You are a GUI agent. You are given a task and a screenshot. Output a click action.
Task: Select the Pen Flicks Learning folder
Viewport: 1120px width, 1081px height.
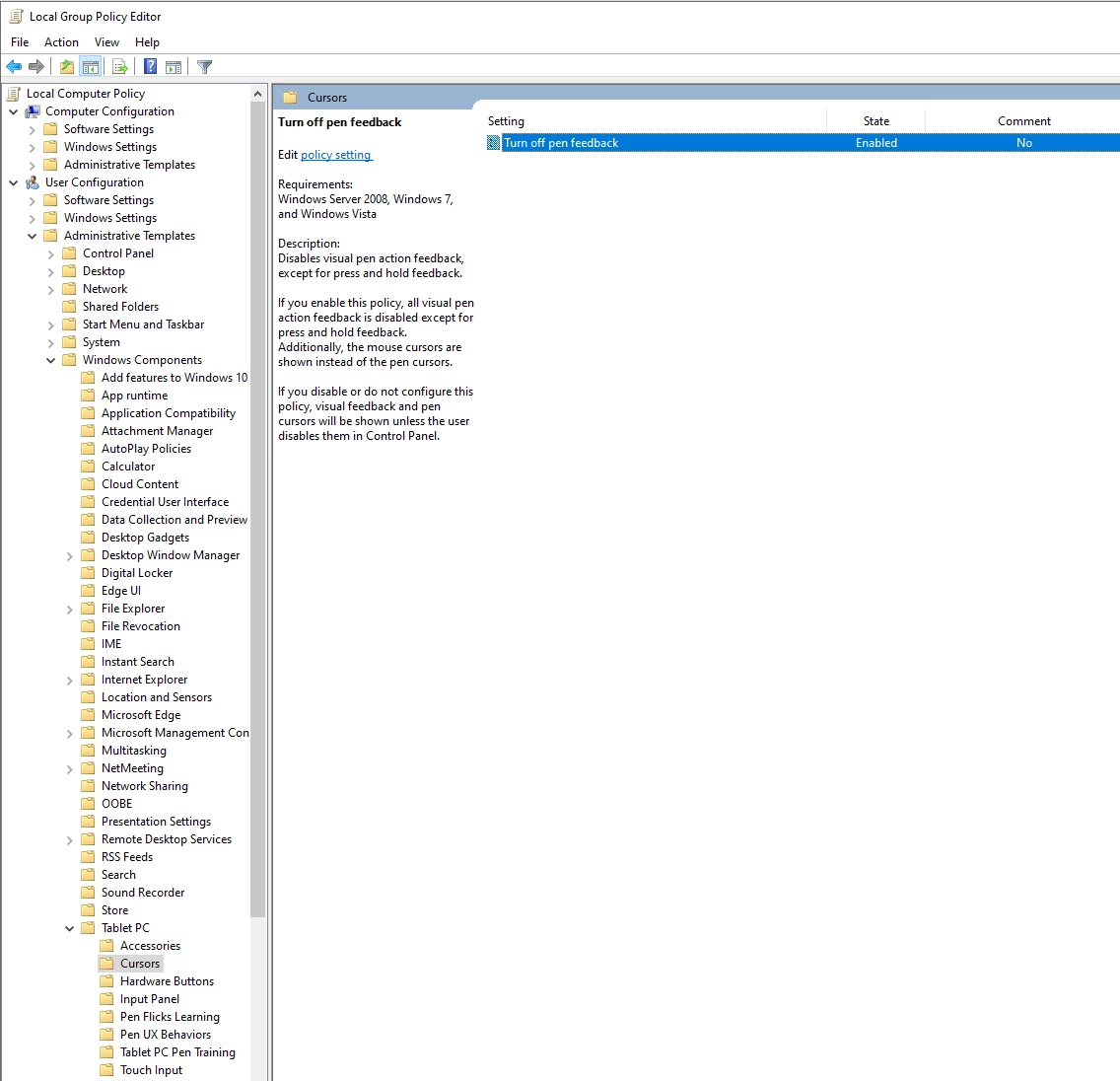point(170,1017)
